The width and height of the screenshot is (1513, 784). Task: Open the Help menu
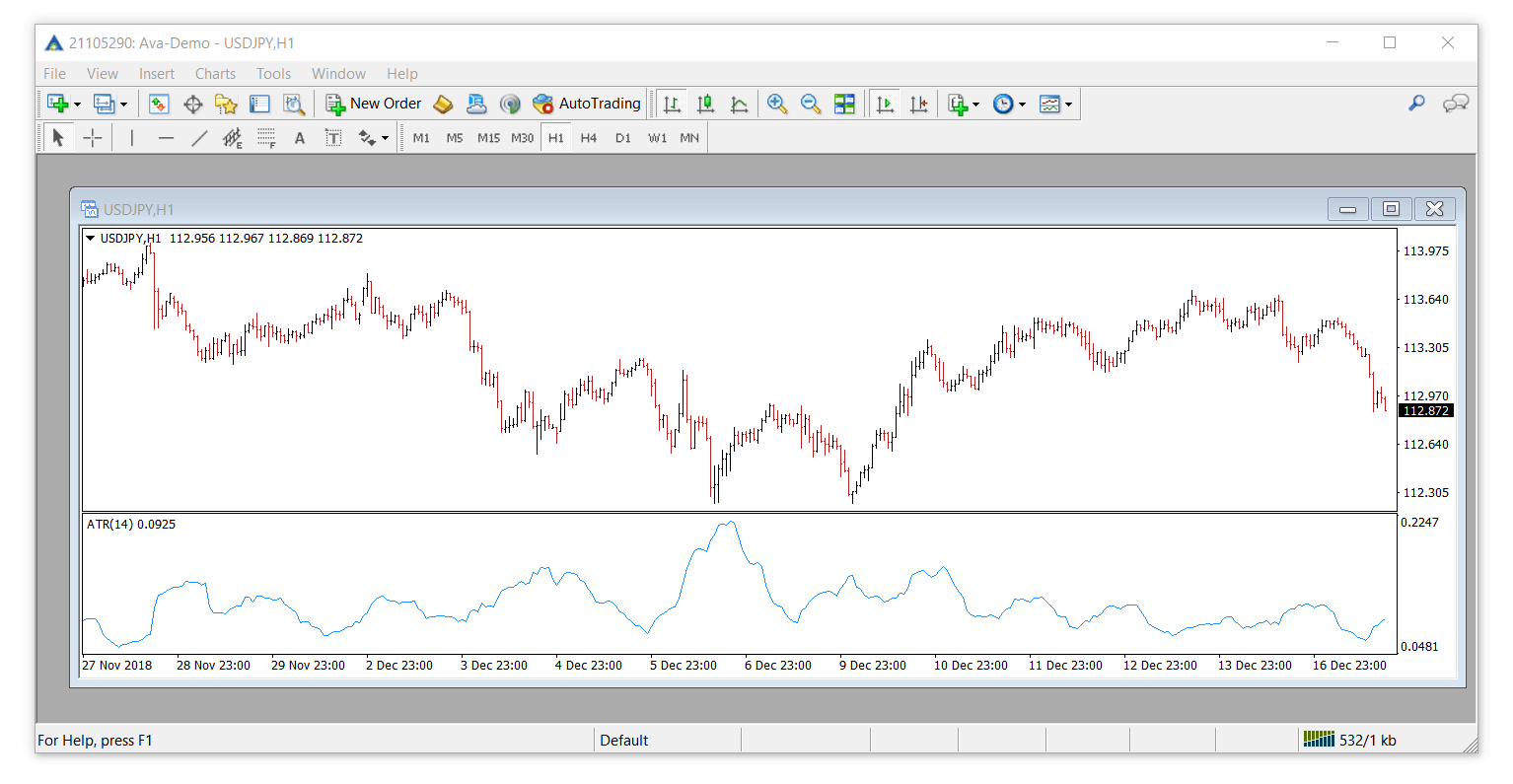point(402,74)
